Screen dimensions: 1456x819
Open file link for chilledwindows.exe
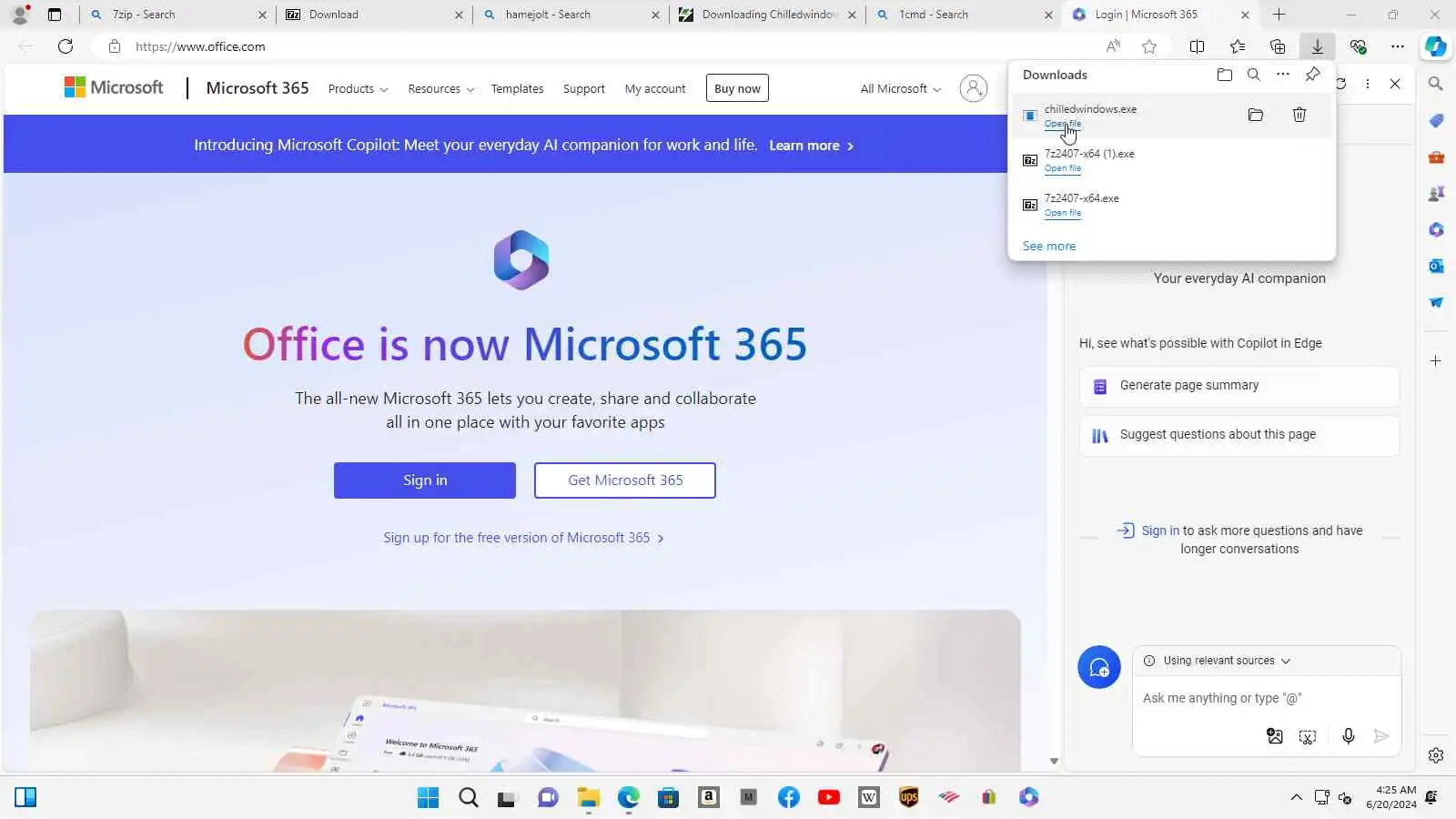[1063, 124]
